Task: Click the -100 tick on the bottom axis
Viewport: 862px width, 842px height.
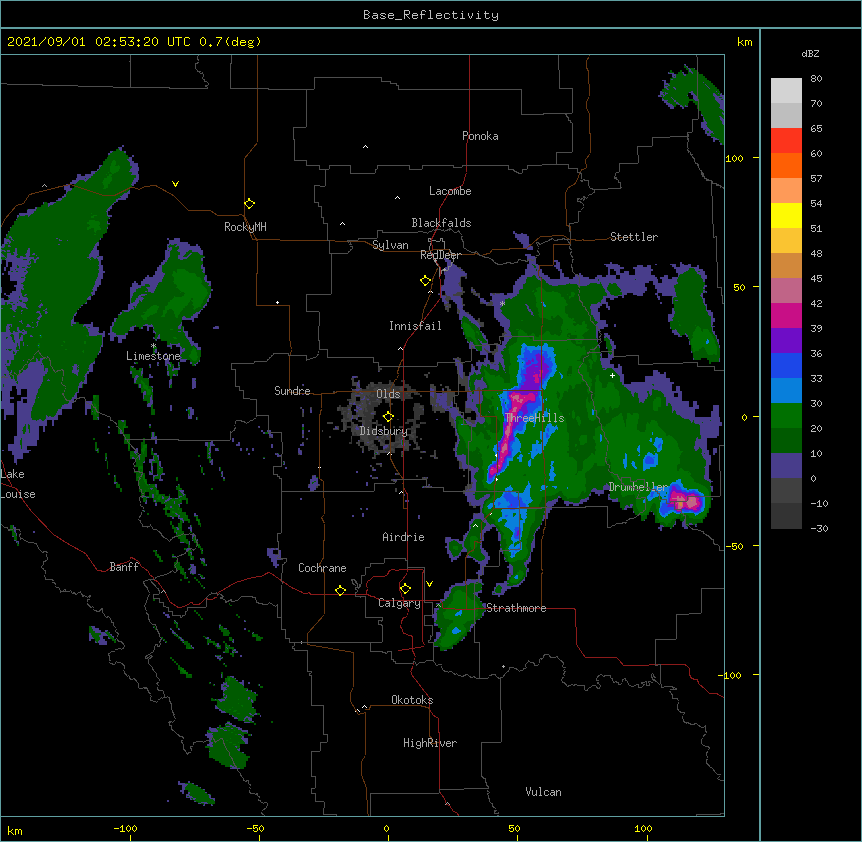Action: [126, 828]
